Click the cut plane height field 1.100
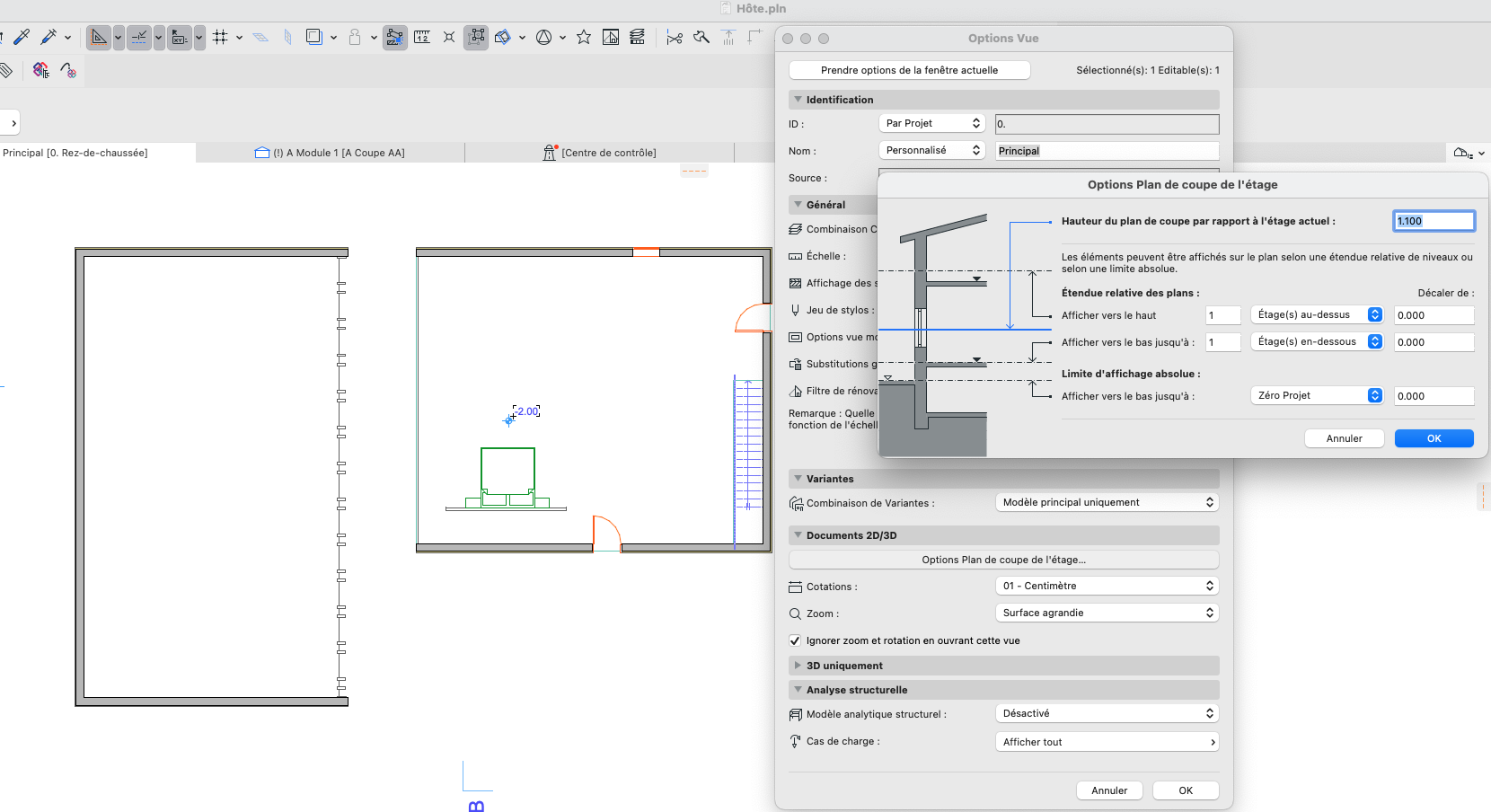 1434,221
